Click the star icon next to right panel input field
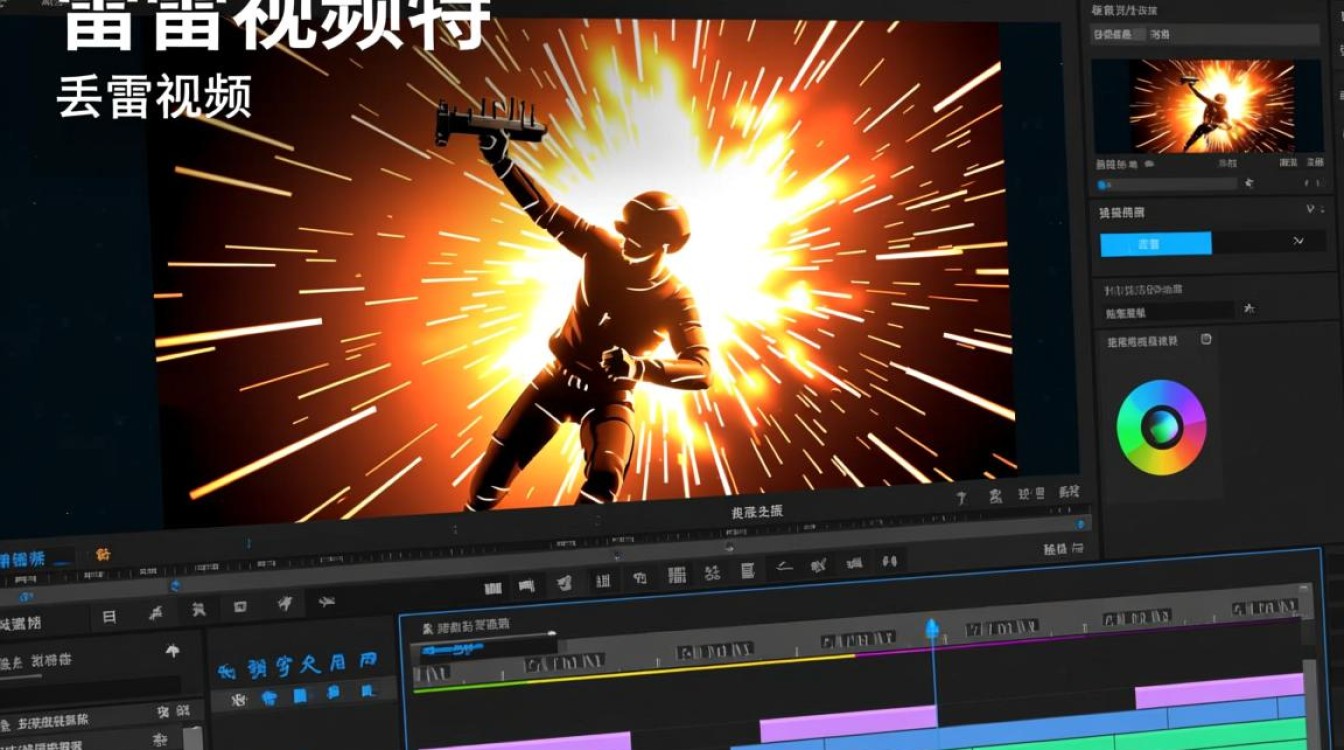Screen dimensions: 1344x750 click(1249, 309)
